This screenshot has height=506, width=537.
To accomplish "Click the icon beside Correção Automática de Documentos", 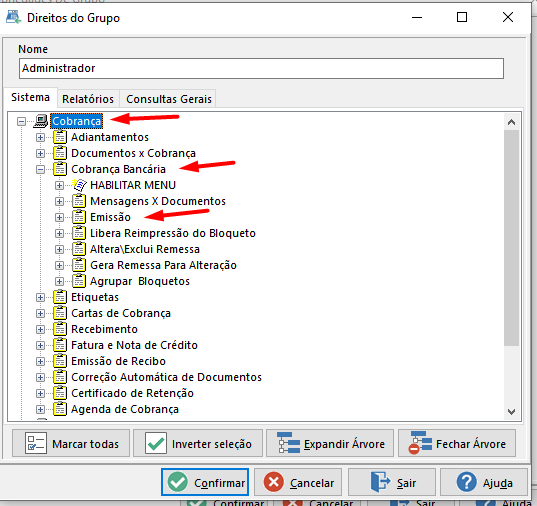I will coord(60,377).
